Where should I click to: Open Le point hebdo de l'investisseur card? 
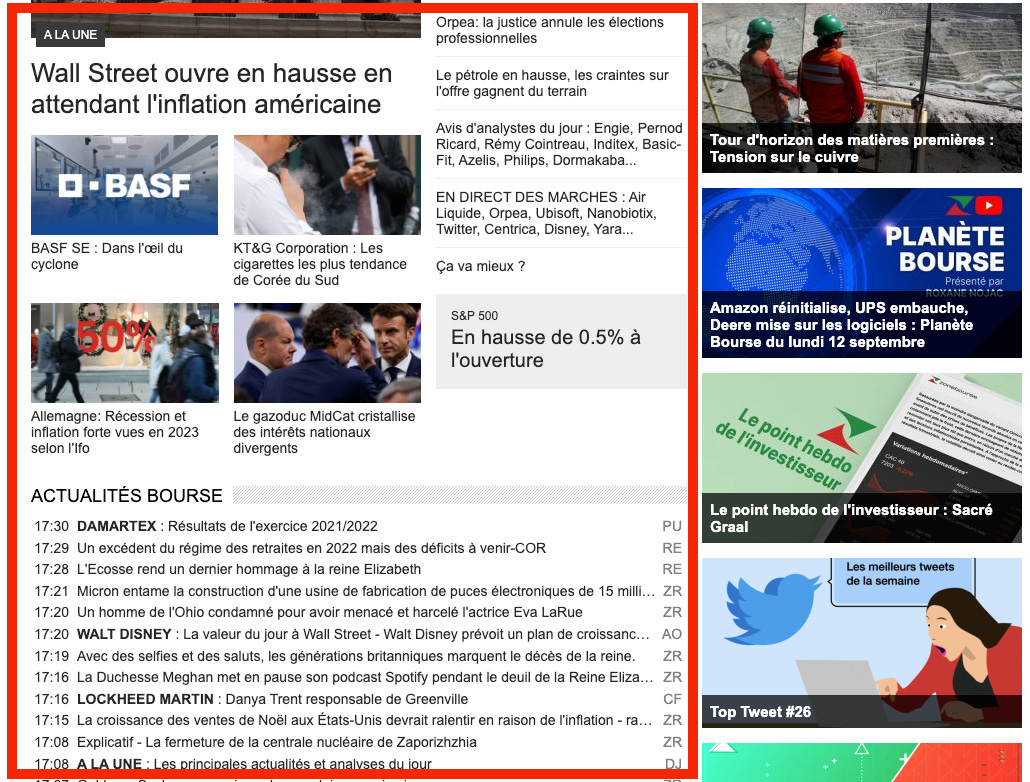[862, 458]
